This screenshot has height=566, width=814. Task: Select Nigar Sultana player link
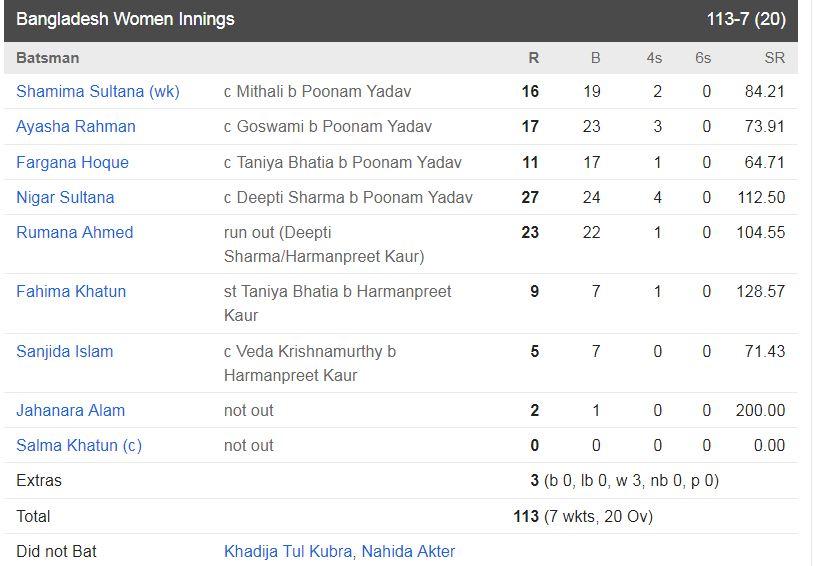pyautogui.click(x=65, y=197)
